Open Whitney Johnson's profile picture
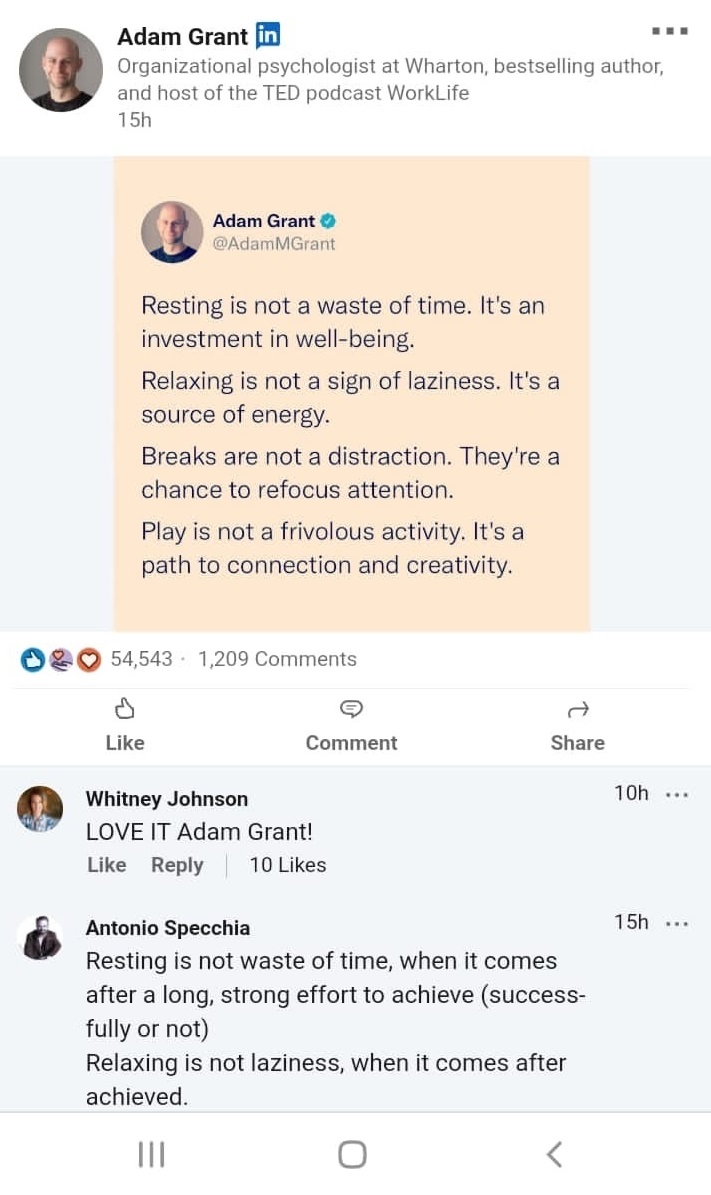The height and width of the screenshot is (1195, 711). coord(40,809)
